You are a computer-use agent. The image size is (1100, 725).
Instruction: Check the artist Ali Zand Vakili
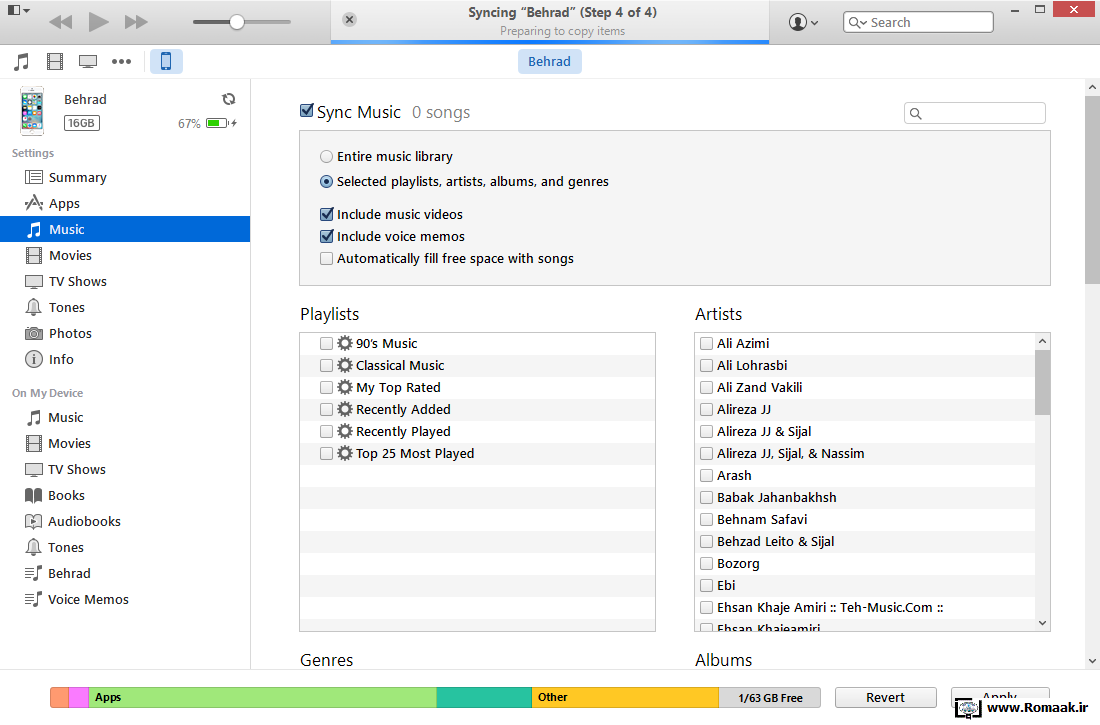click(706, 387)
